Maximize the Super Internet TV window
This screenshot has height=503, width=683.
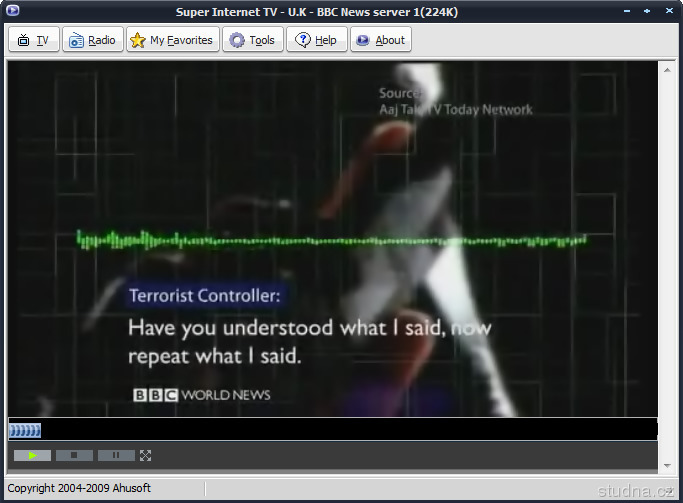pos(648,11)
